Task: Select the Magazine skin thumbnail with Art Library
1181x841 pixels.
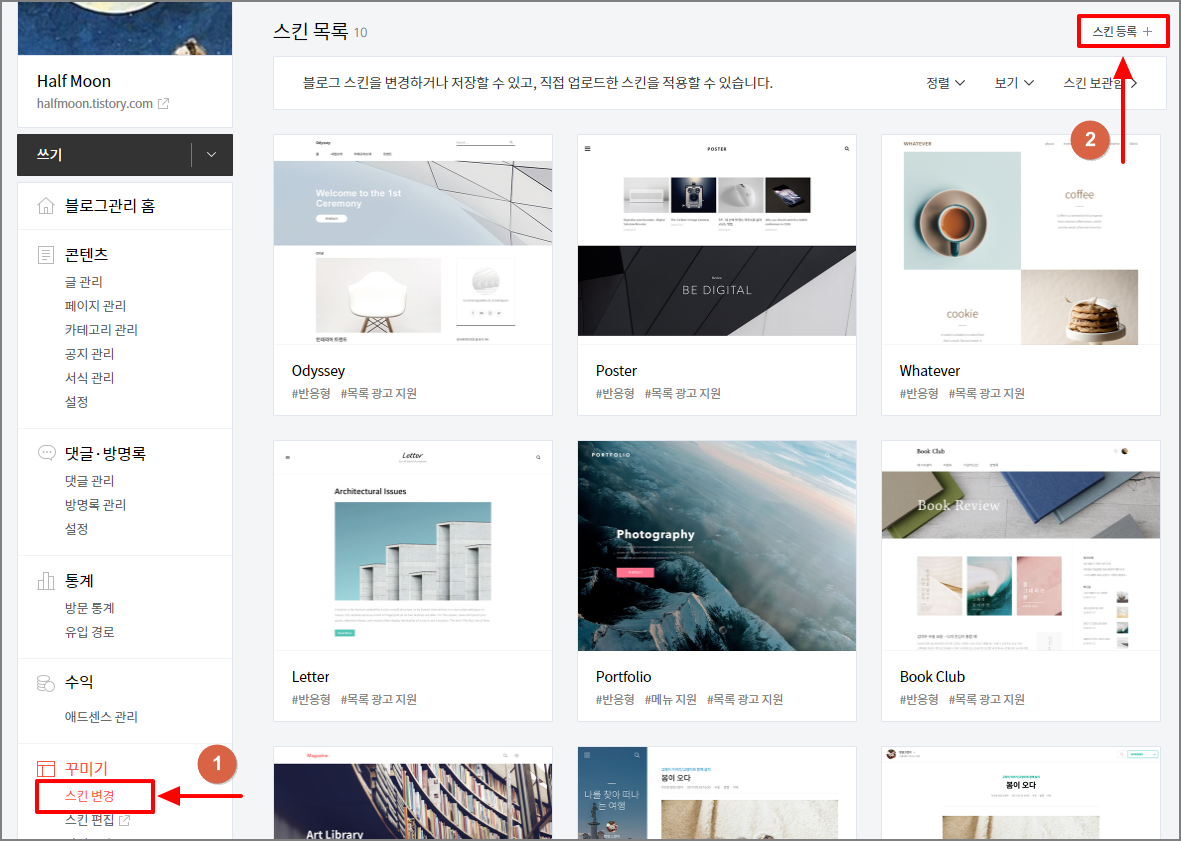Action: coord(413,794)
